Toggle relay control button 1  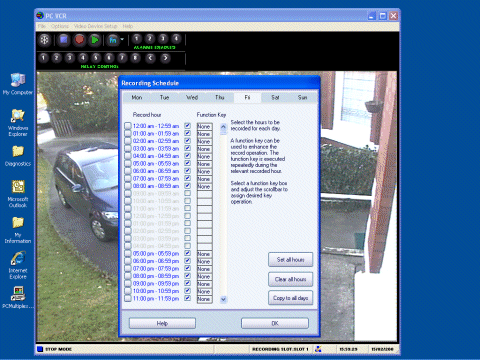pos(43,58)
